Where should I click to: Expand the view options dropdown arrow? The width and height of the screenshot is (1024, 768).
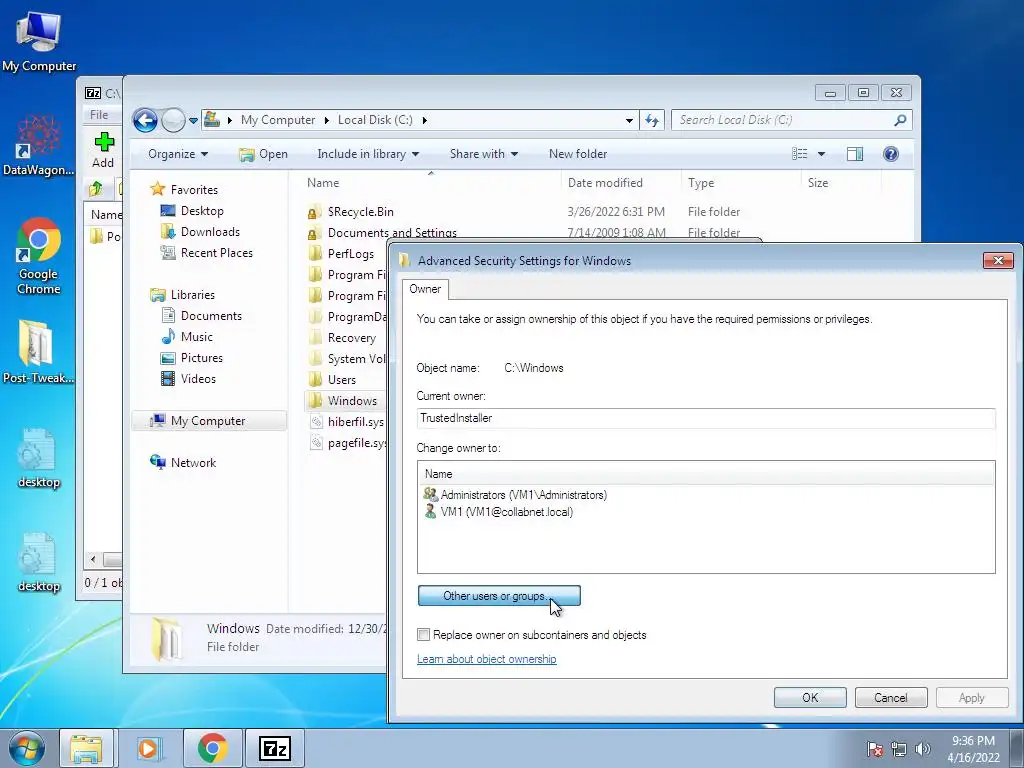(822, 154)
